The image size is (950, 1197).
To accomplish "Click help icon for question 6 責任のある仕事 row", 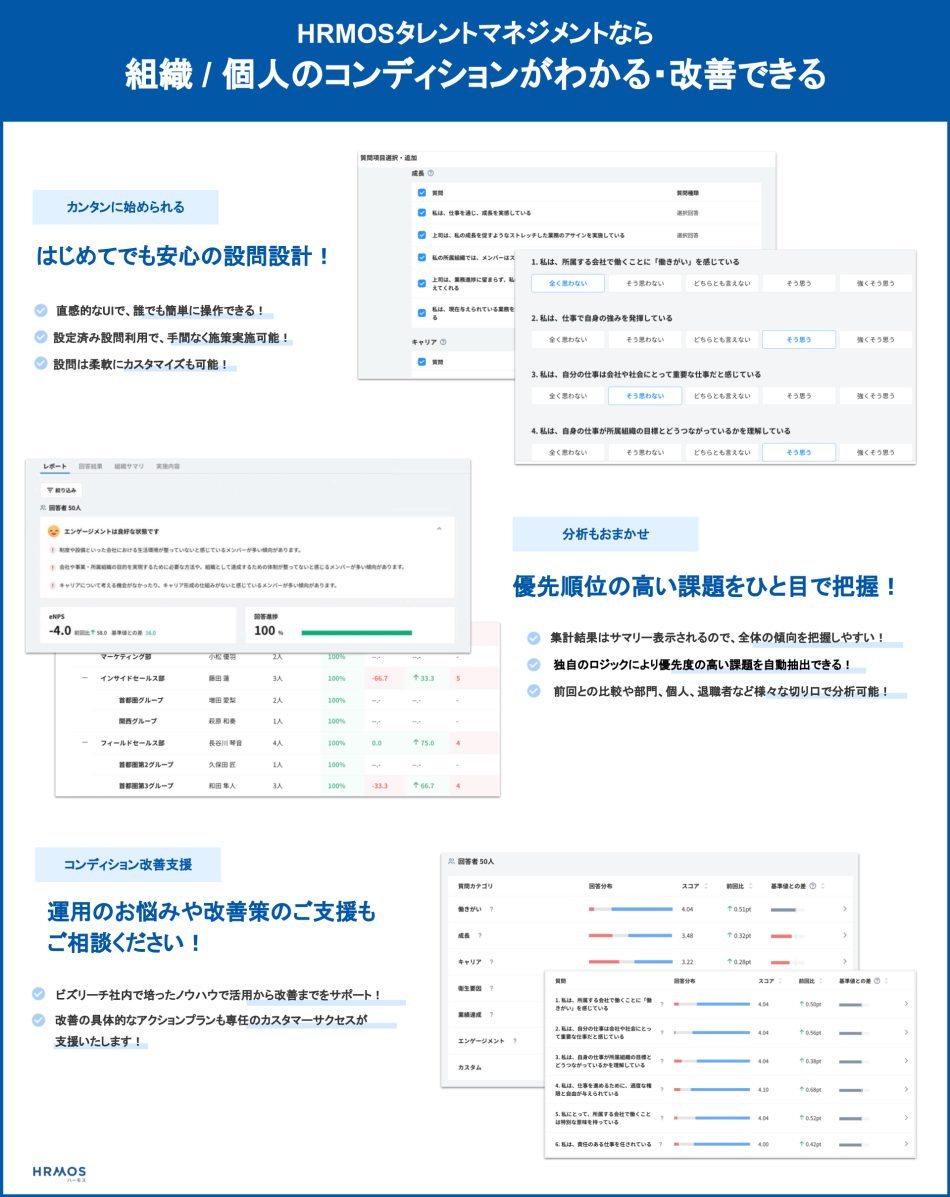I will pos(661,1144).
